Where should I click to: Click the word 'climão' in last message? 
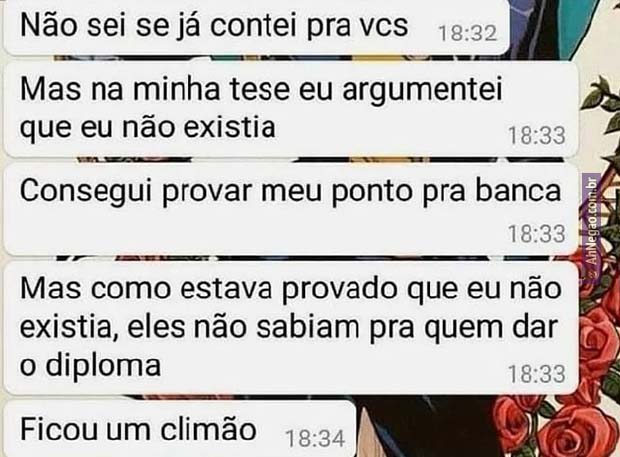coord(208,429)
